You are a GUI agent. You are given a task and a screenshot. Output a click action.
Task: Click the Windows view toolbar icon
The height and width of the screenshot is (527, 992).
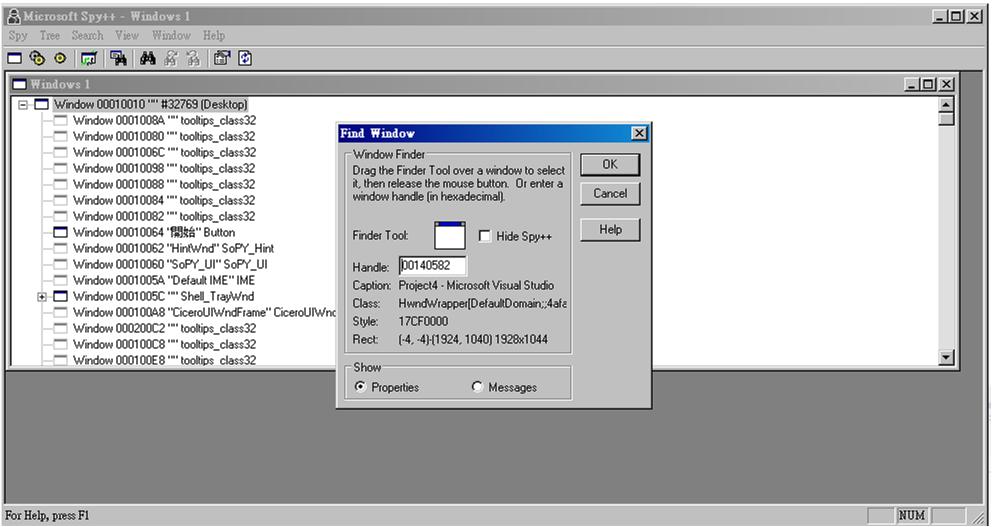pyautogui.click(x=17, y=59)
